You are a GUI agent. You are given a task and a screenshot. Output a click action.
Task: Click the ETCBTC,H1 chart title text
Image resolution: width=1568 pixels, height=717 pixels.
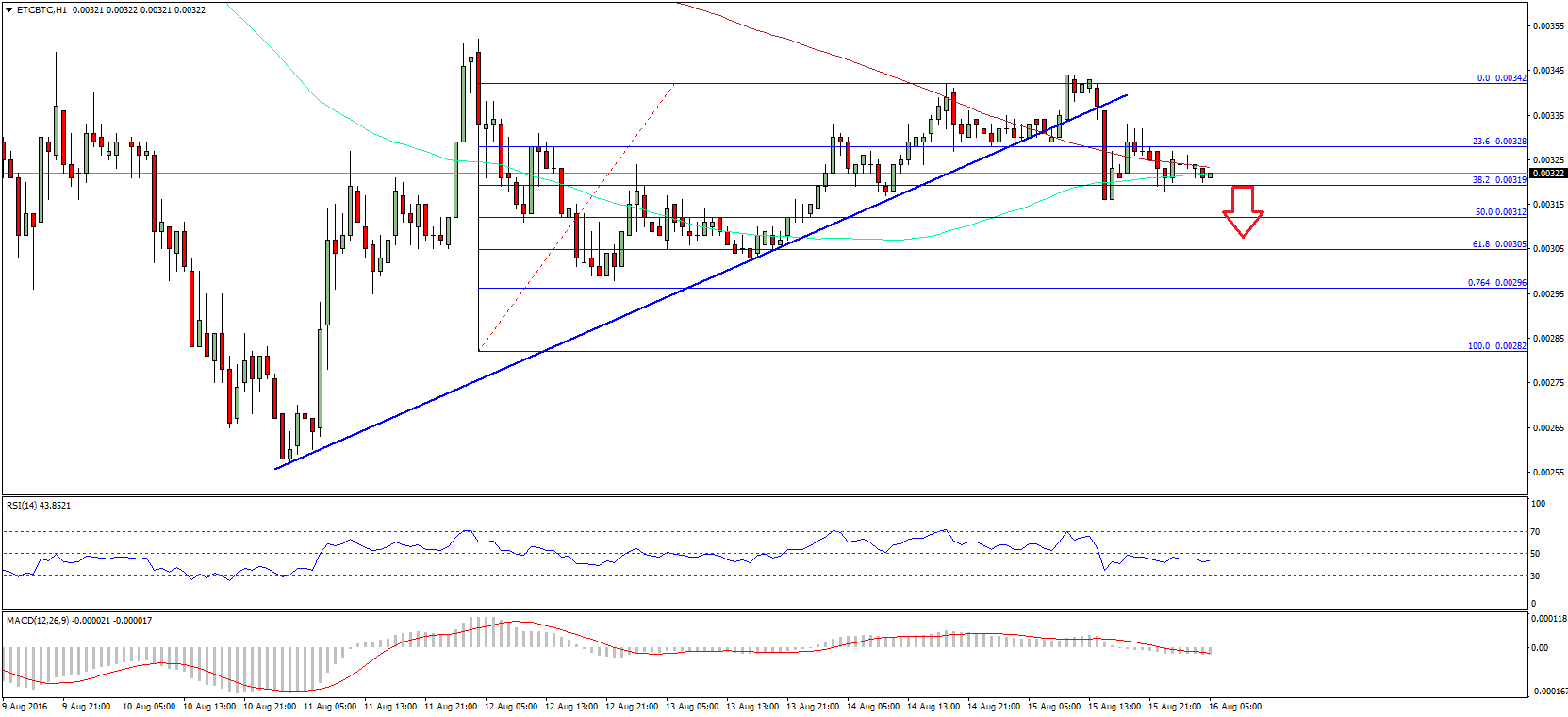42,9
